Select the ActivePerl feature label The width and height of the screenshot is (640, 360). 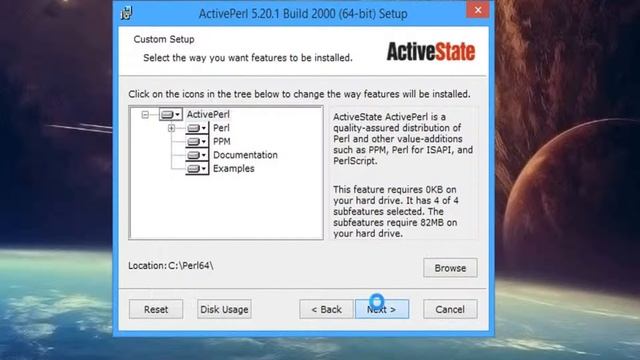pos(208,115)
